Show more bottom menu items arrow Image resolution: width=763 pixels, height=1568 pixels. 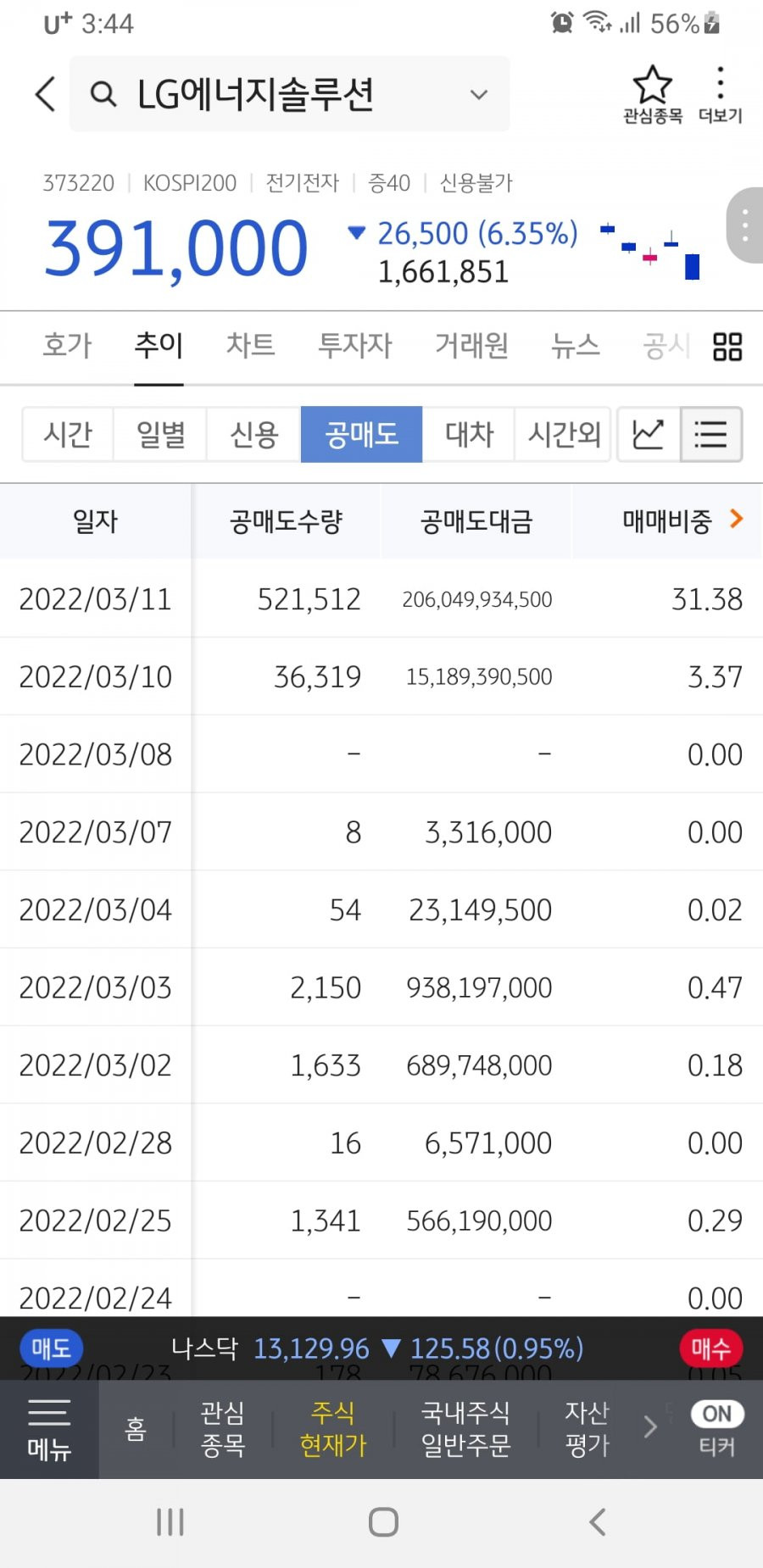pos(650,1427)
